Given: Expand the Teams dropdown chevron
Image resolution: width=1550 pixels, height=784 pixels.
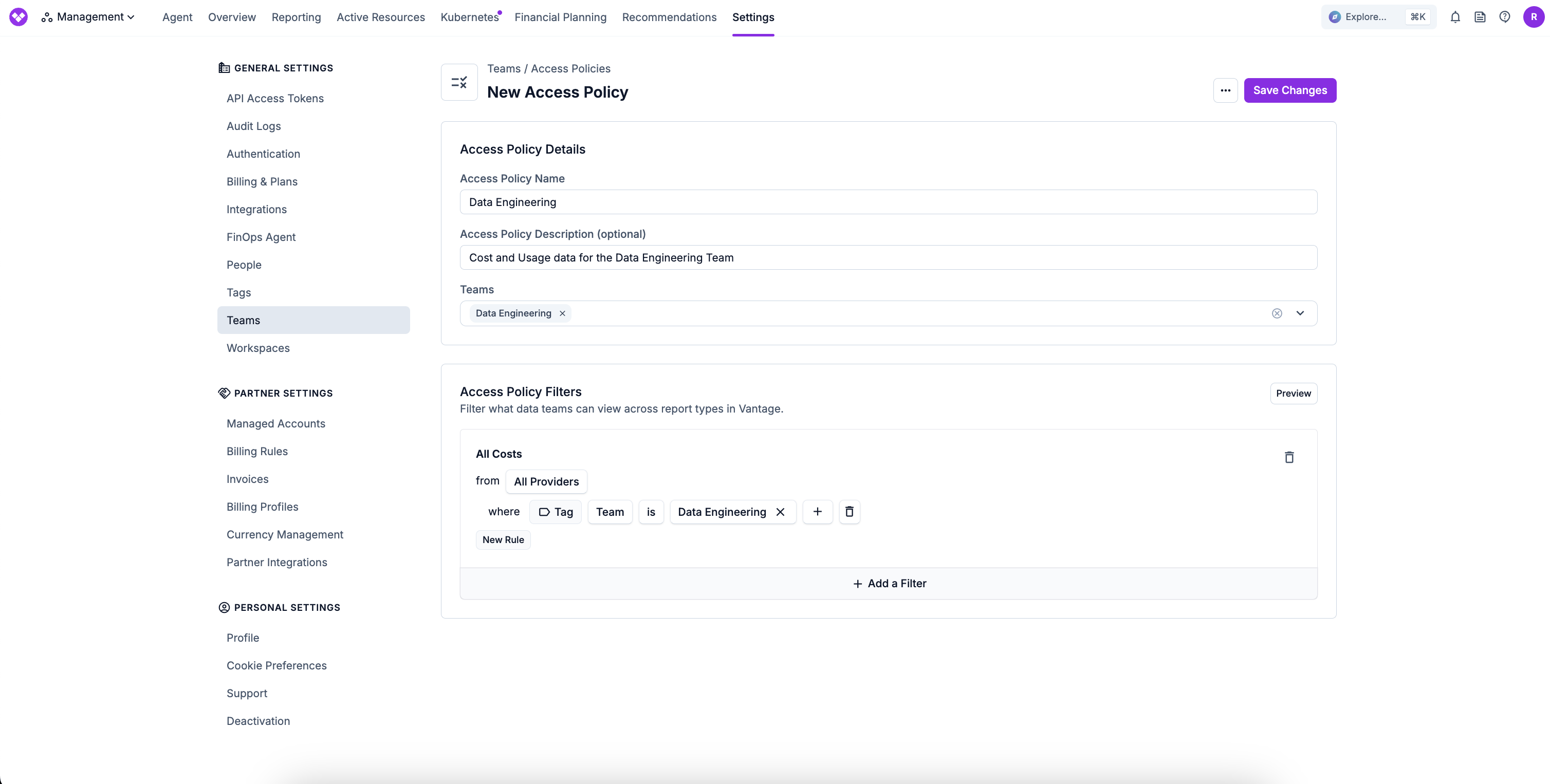Looking at the screenshot, I should [x=1300, y=313].
